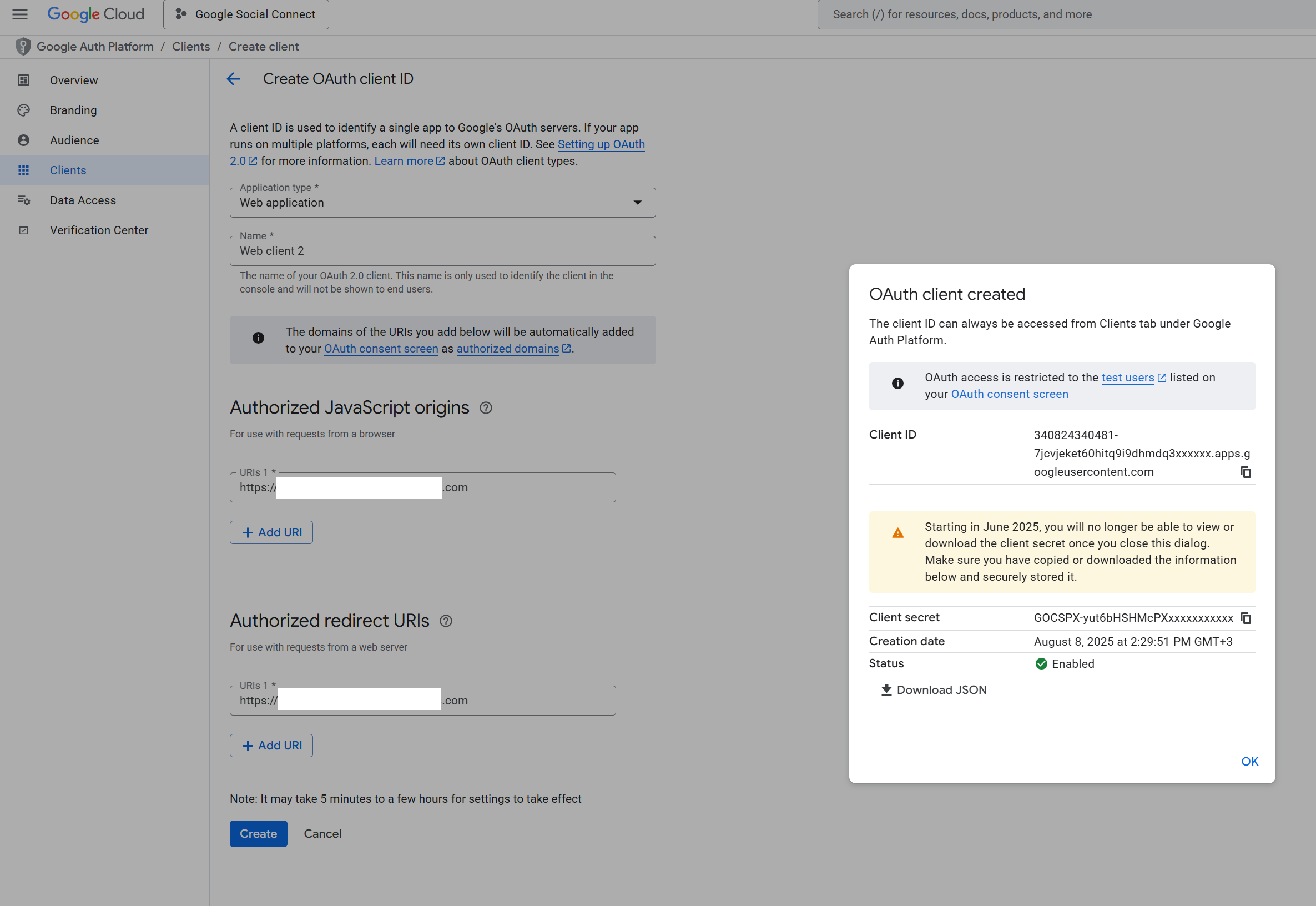
Task: Open the hamburger navigation menu
Action: point(20,14)
